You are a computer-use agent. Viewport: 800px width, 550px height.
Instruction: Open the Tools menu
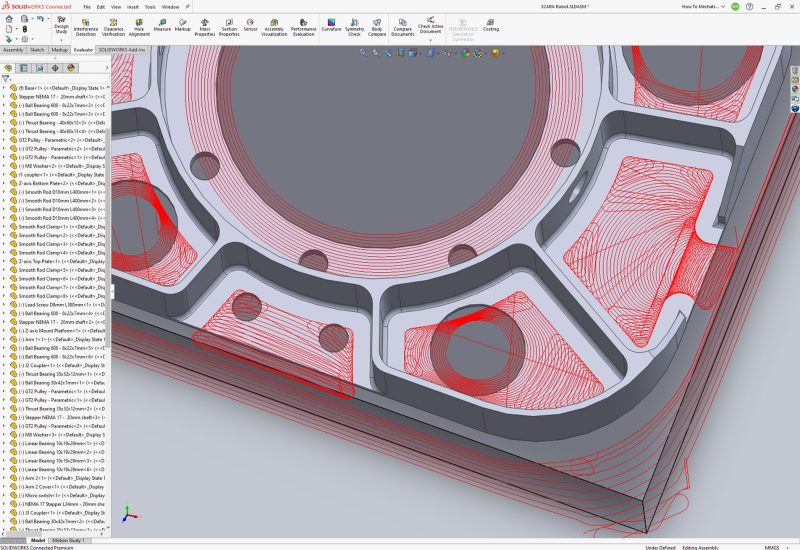click(x=150, y=7)
